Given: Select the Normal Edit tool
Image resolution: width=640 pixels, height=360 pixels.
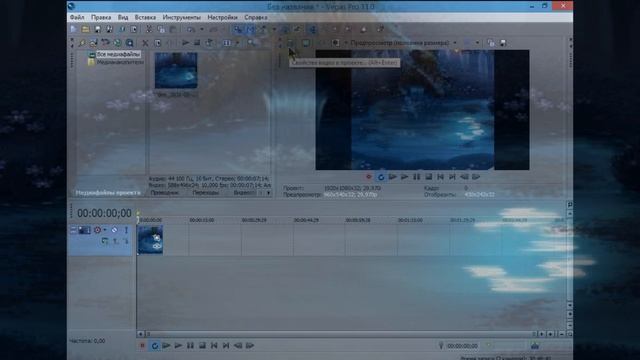Looking at the screenshot, I should pos(313,29).
